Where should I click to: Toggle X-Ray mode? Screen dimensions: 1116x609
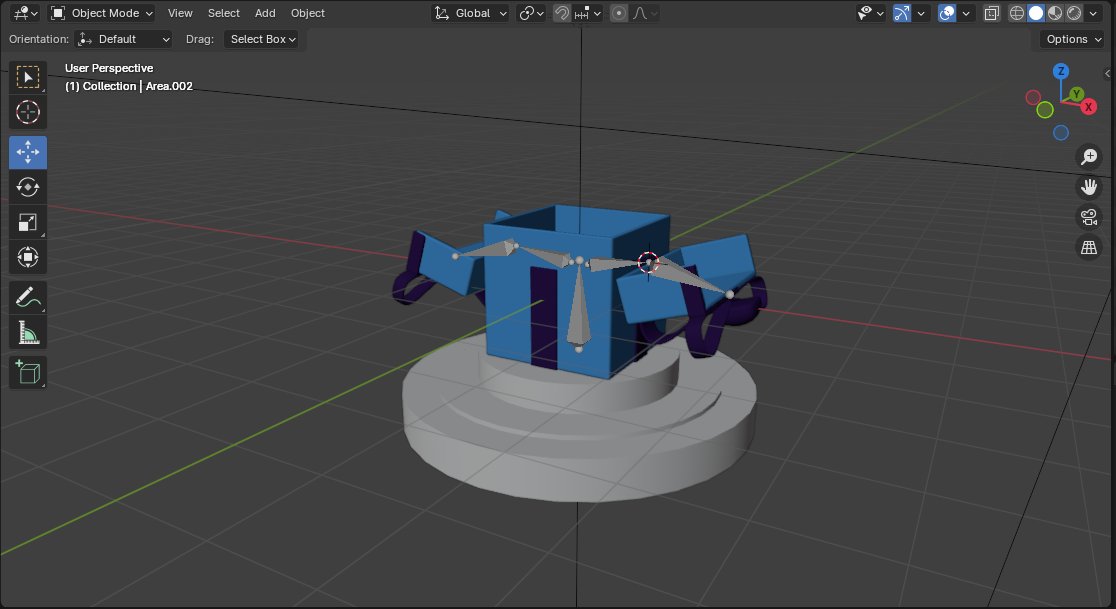[991, 13]
